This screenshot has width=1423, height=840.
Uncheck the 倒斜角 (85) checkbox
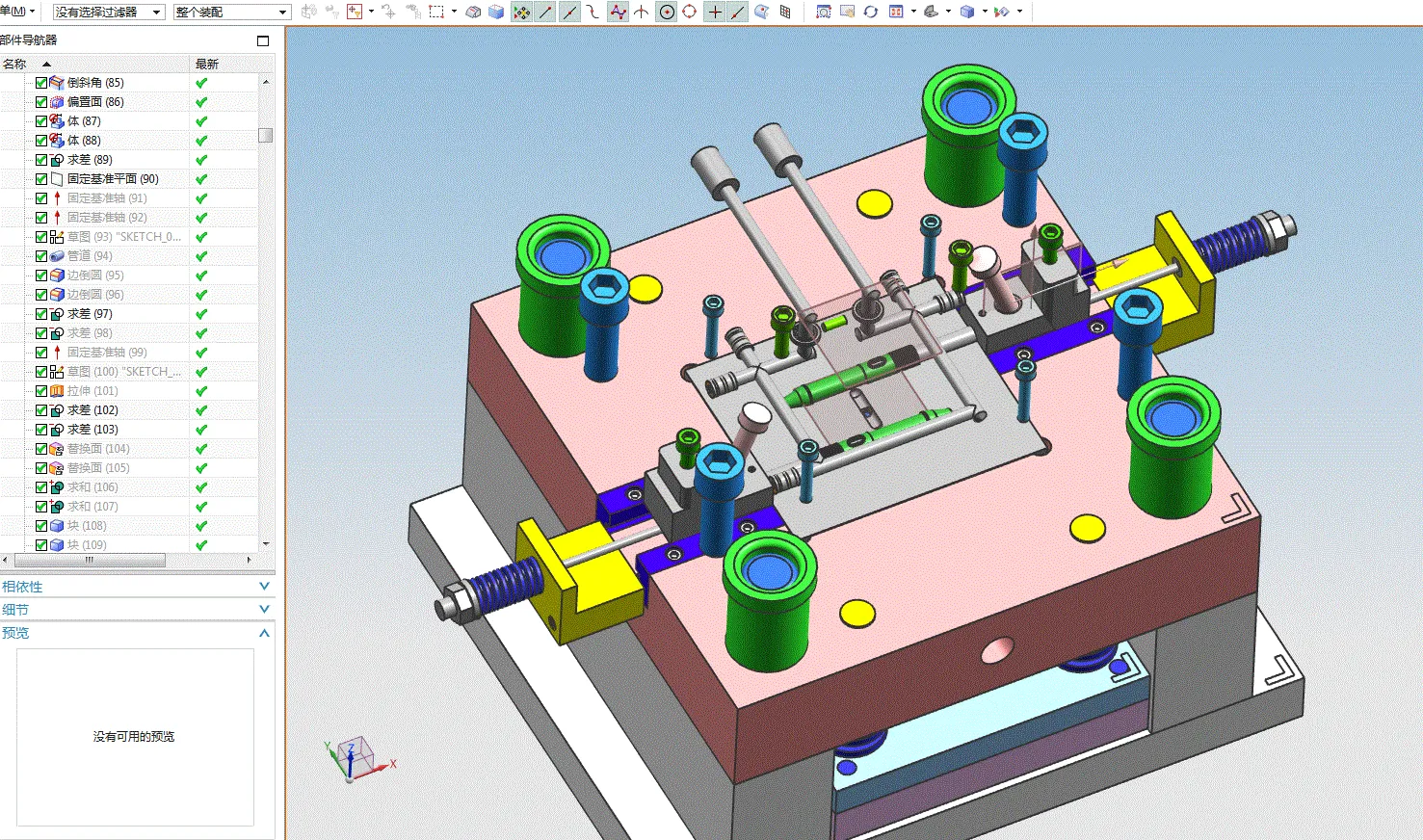41,83
